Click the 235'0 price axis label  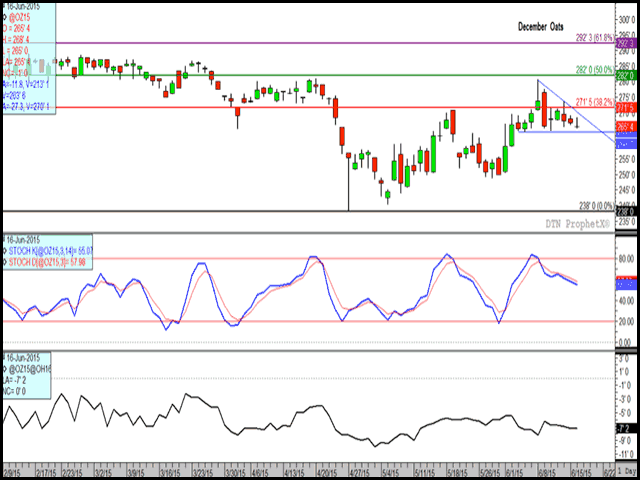pyautogui.click(x=628, y=222)
